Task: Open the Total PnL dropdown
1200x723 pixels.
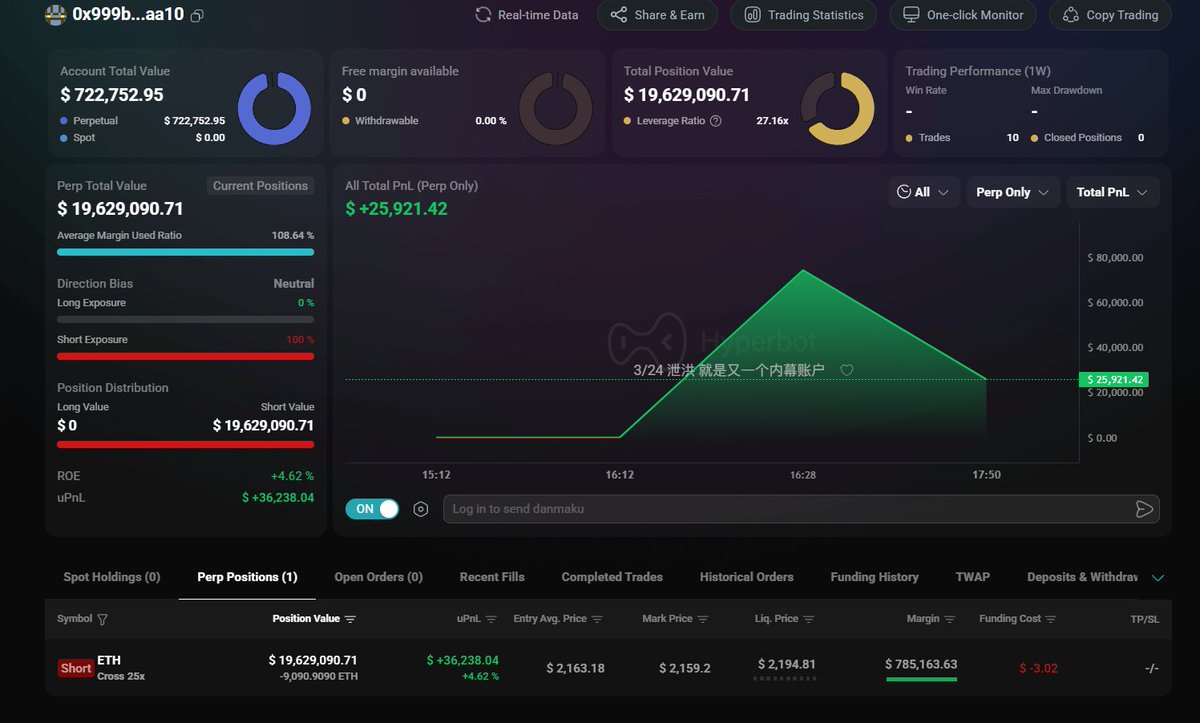Action: tap(1113, 192)
